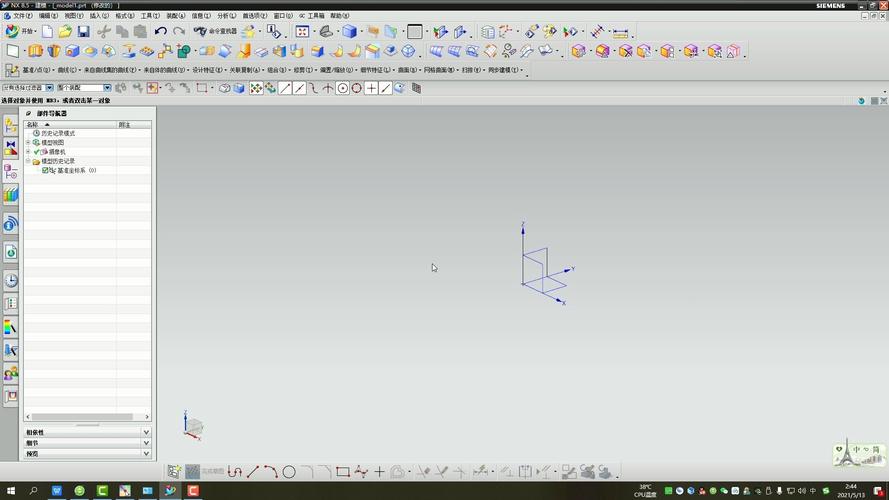Image resolution: width=889 pixels, height=500 pixels.
Task: Open the History clock tab in the sidebar
Action: click(x=11, y=281)
